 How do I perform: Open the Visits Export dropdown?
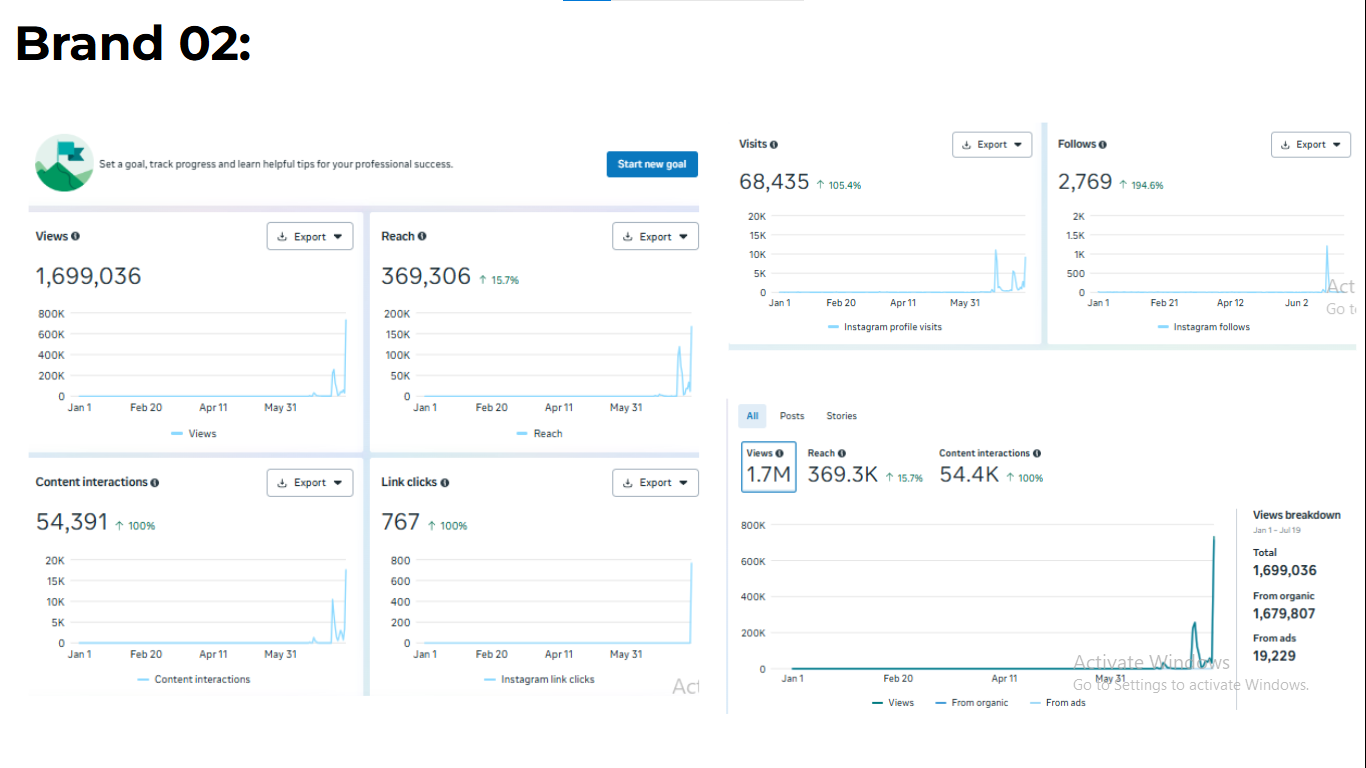click(991, 145)
